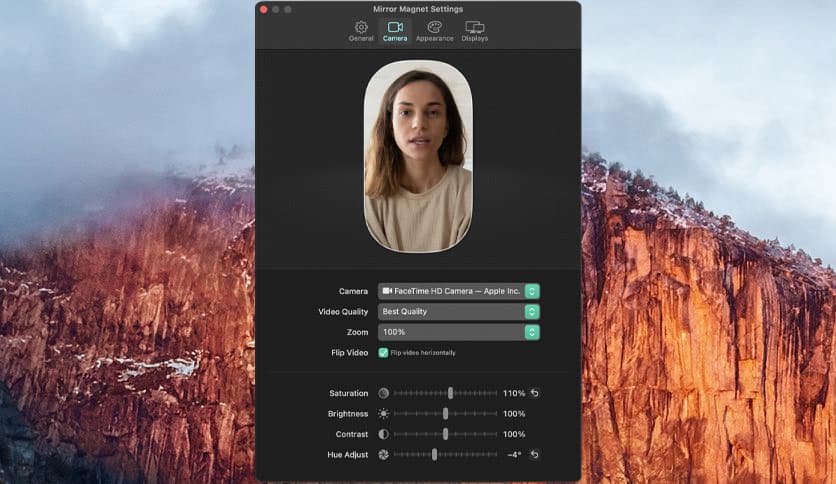Click the Video Quality label
836x484 pixels.
pyautogui.click(x=343, y=312)
